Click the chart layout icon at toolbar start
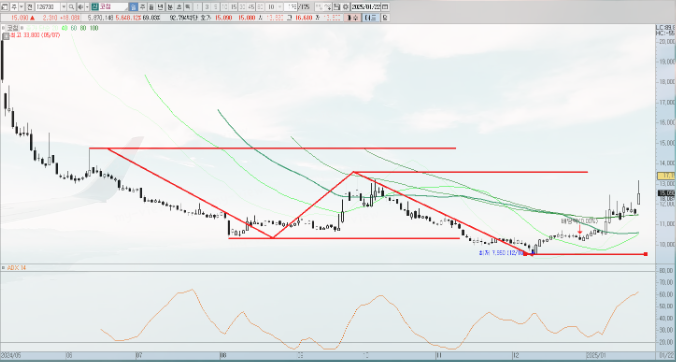This screenshot has width=676, height=362. coord(5,6)
